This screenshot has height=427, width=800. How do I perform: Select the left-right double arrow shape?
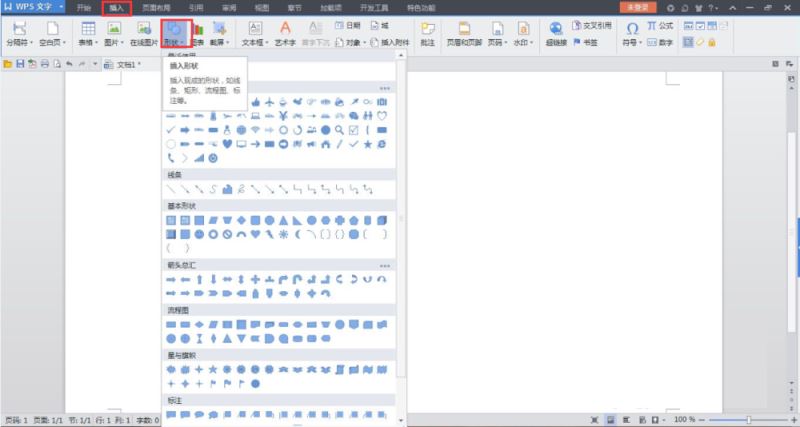pos(228,280)
